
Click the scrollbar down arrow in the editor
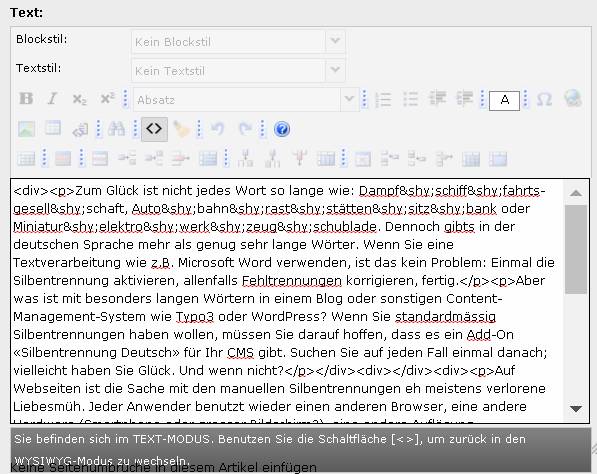coord(576,409)
